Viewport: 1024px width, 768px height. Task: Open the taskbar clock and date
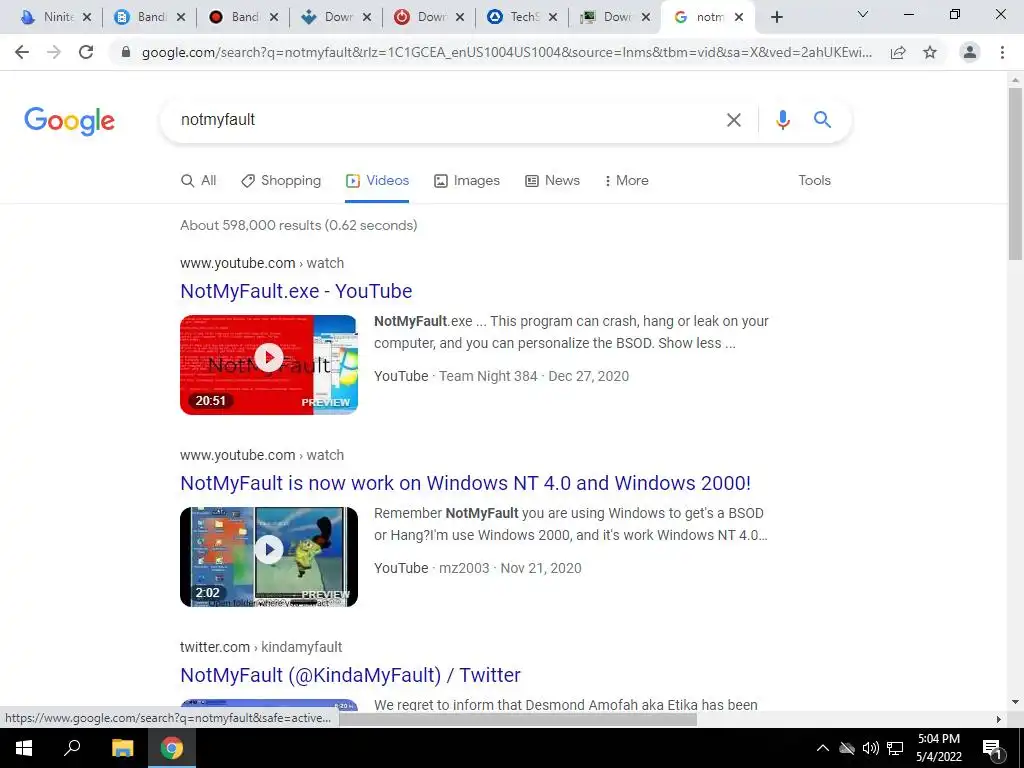coord(939,748)
